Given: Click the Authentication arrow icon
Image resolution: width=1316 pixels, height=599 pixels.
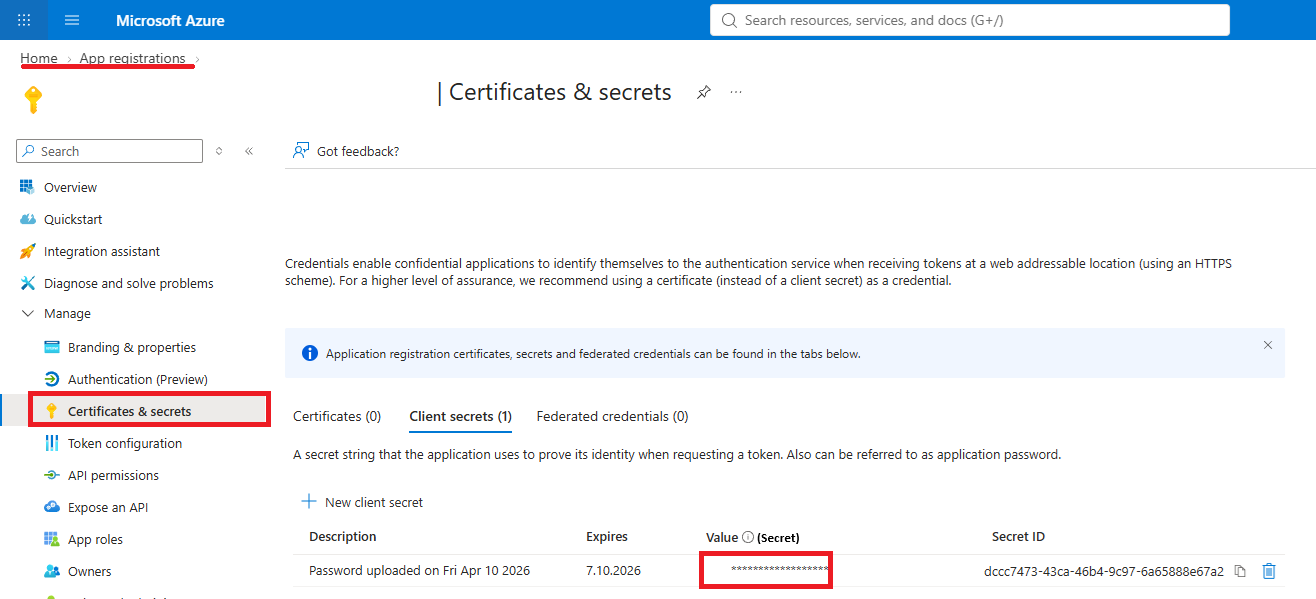Looking at the screenshot, I should 52,379.
